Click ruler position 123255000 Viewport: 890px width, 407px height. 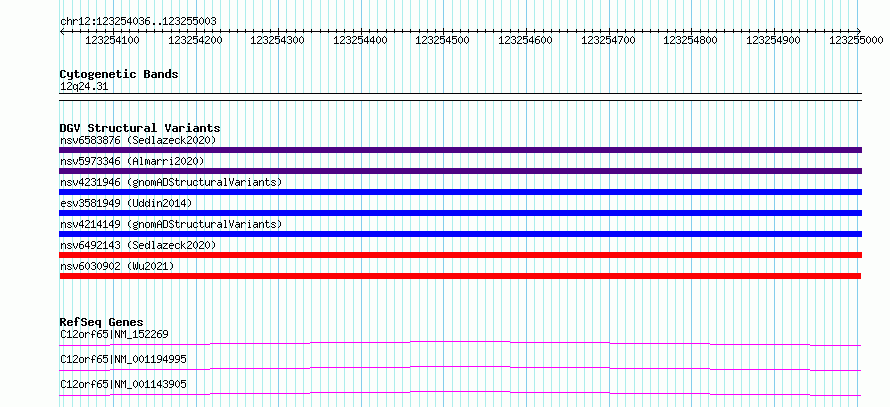(x=857, y=40)
